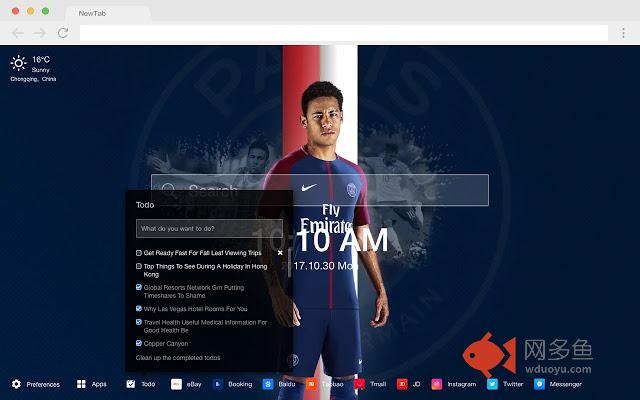Open the Tmall shortcut icon
640x400 pixels.
coord(360,384)
